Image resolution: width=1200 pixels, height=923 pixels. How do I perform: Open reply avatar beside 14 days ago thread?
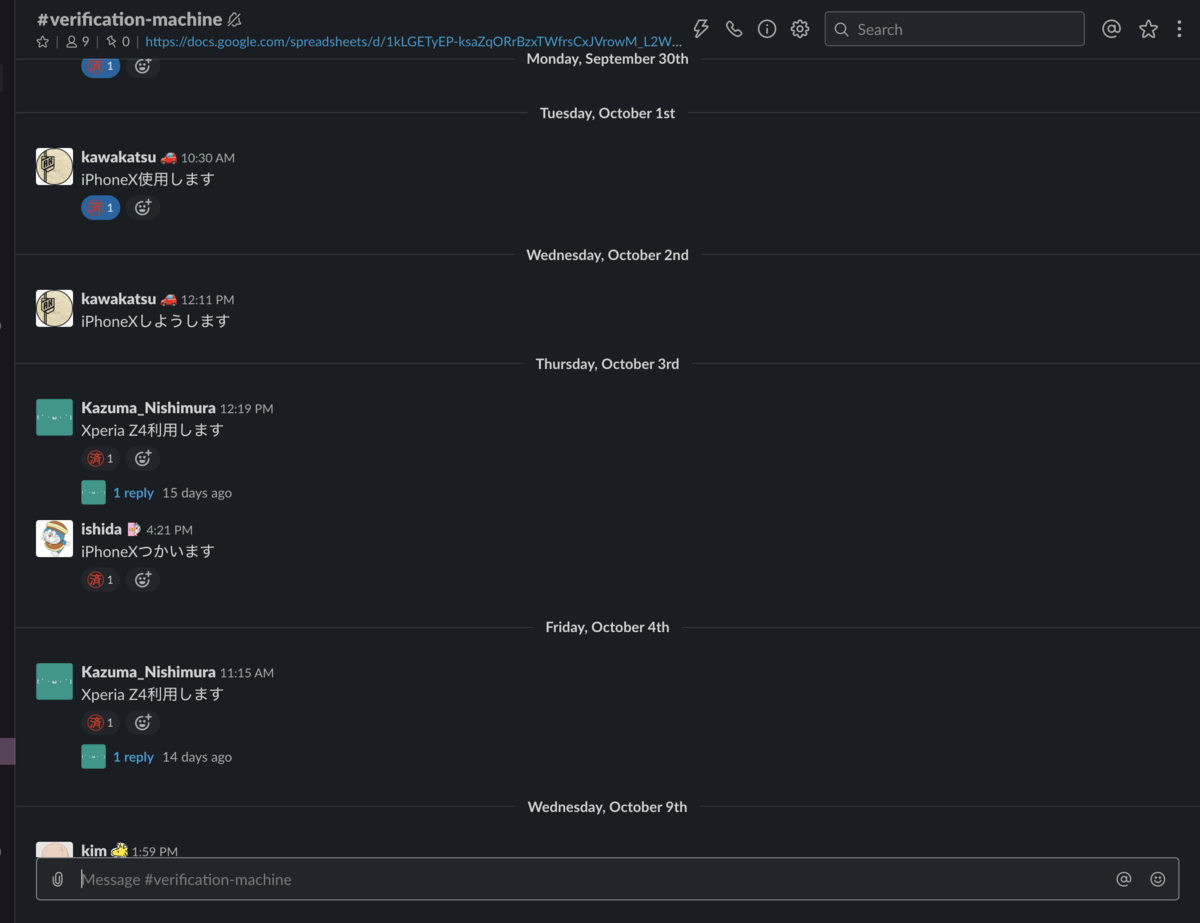coord(93,756)
